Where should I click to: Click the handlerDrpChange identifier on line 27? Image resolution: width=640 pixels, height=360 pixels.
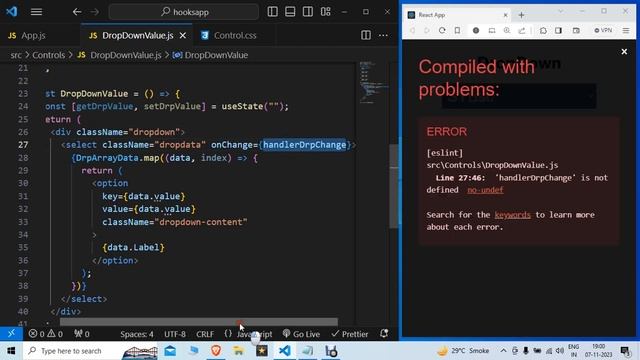point(304,145)
